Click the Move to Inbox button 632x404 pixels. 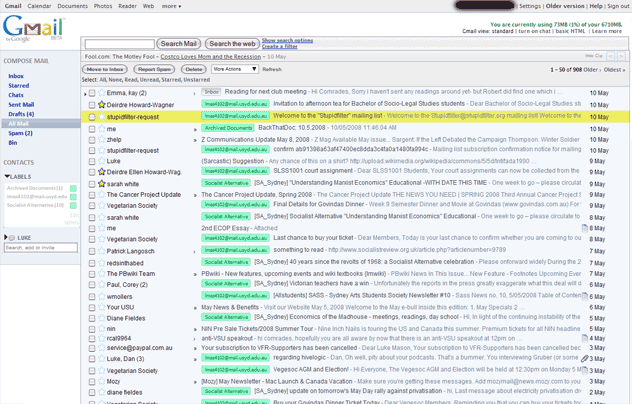pyautogui.click(x=104, y=69)
